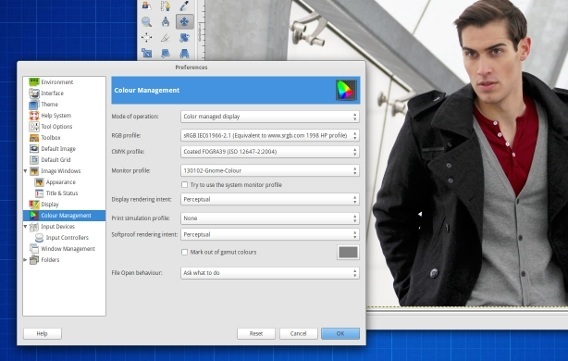Open the Mode of operation dropdown
This screenshot has width=568, height=361.
point(270,117)
